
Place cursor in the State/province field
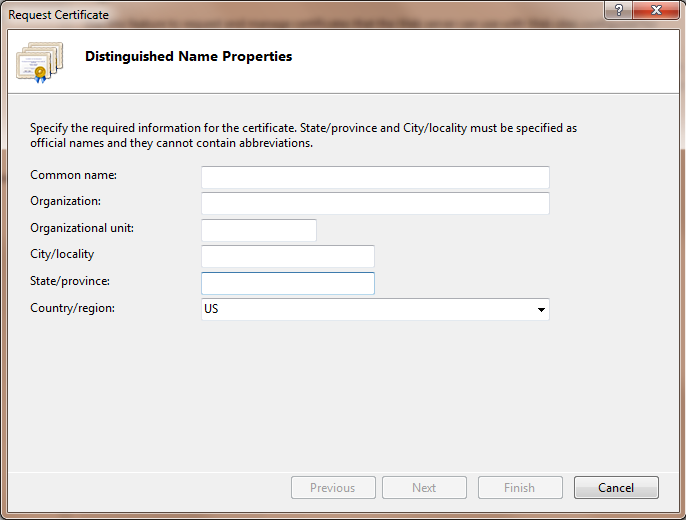tap(288, 283)
